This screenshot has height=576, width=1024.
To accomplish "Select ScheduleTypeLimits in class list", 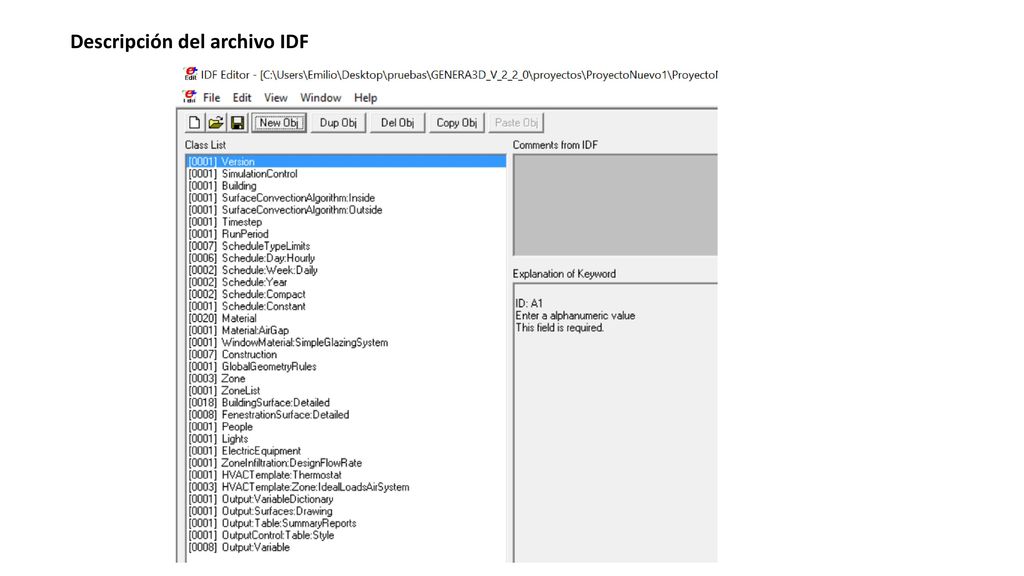I will 346,246.
